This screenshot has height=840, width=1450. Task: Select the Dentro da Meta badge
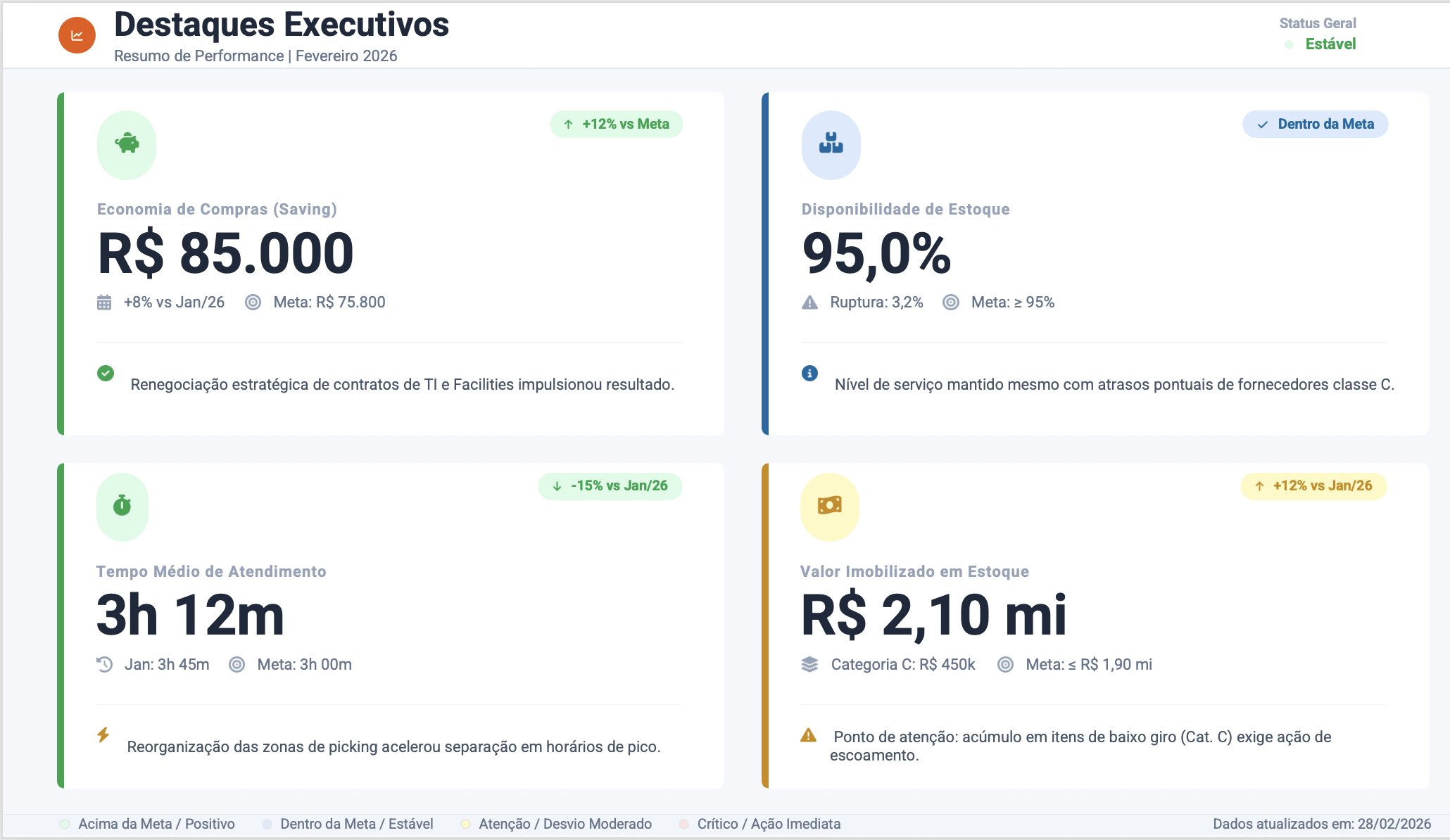[x=1316, y=125]
